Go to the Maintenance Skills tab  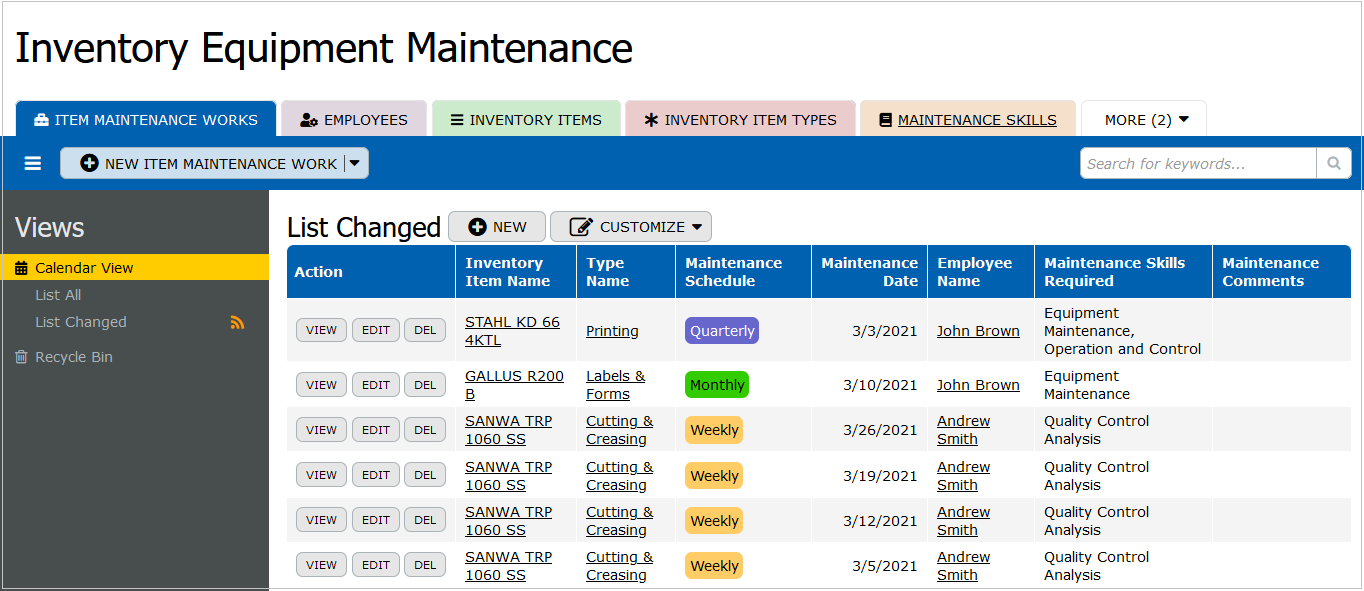tap(967, 120)
